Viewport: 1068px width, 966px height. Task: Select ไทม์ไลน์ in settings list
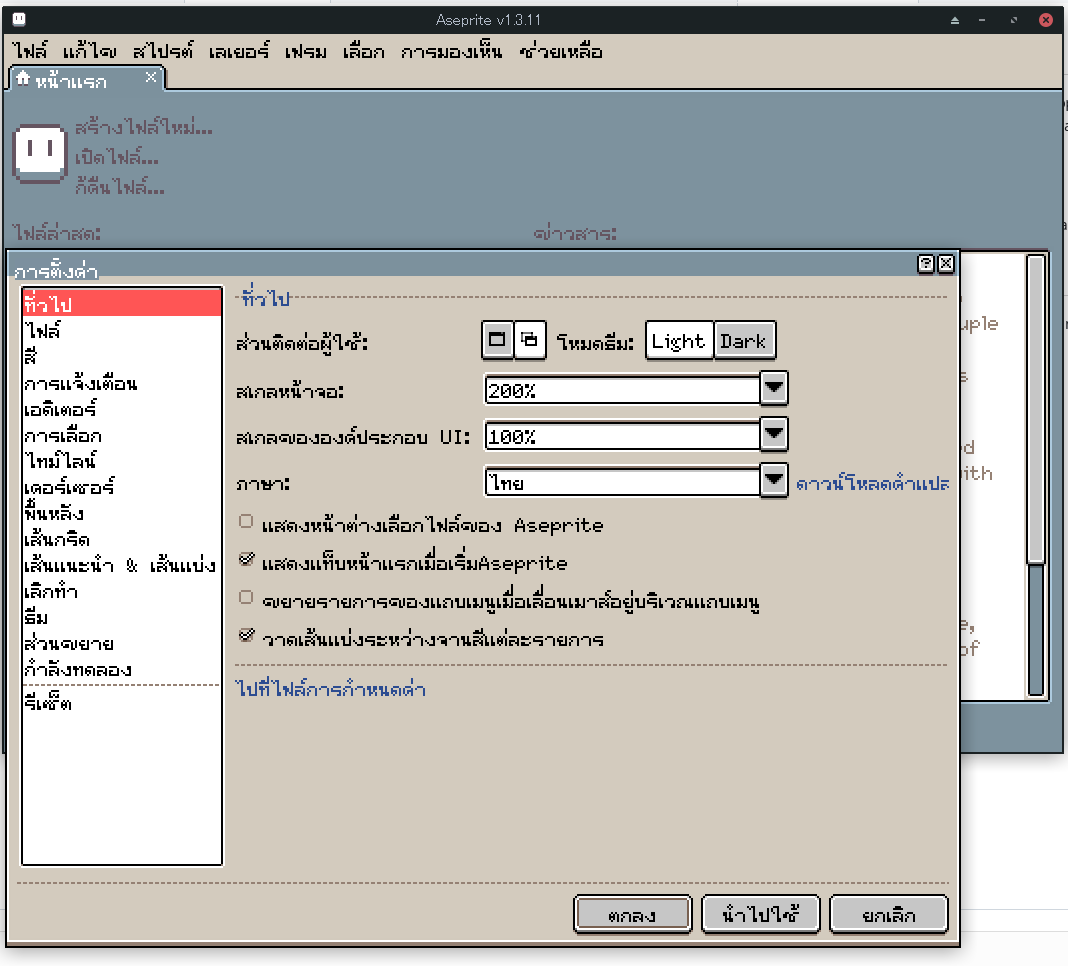[122, 461]
